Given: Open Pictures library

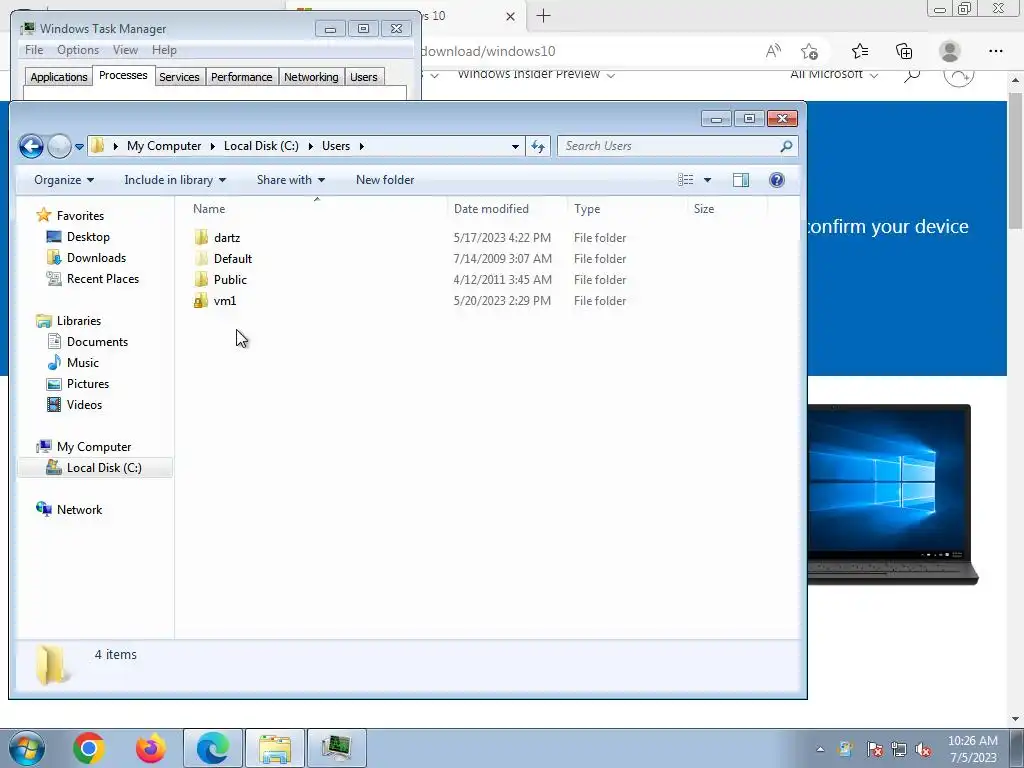Looking at the screenshot, I should tap(88, 384).
